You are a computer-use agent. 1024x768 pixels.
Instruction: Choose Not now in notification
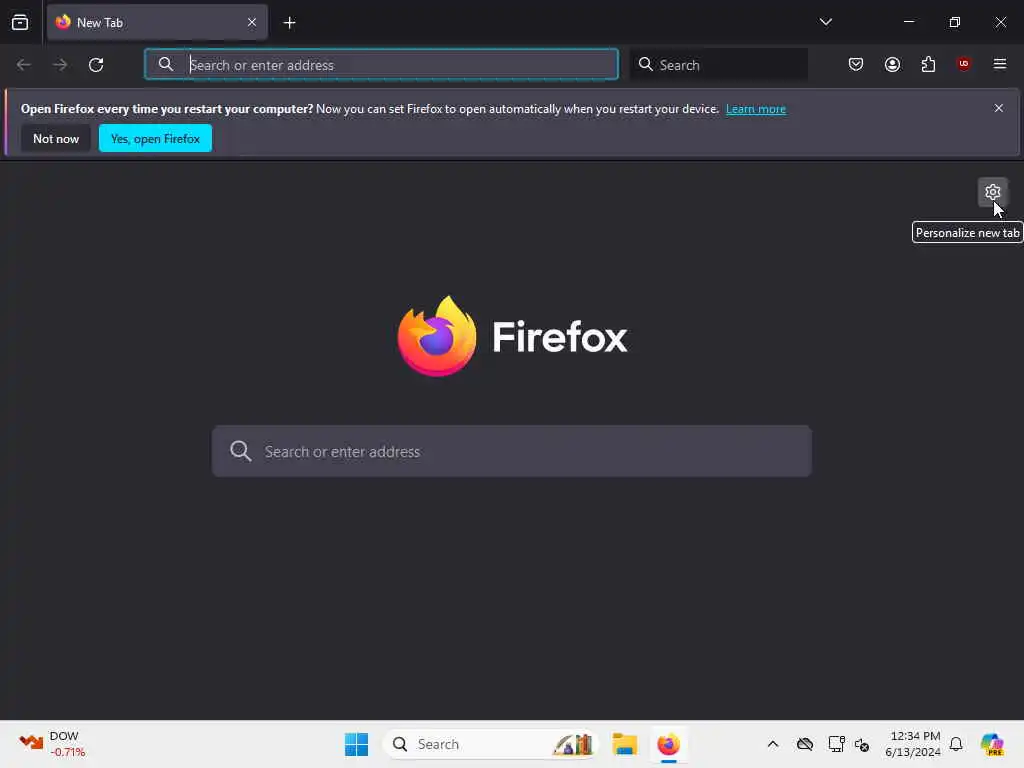coord(56,138)
